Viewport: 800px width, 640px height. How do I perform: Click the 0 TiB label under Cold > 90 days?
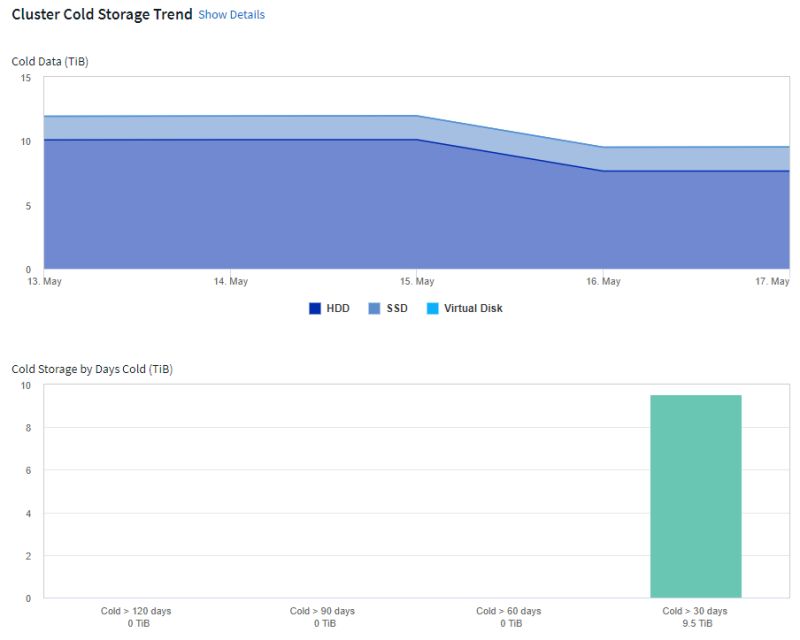coord(328,623)
